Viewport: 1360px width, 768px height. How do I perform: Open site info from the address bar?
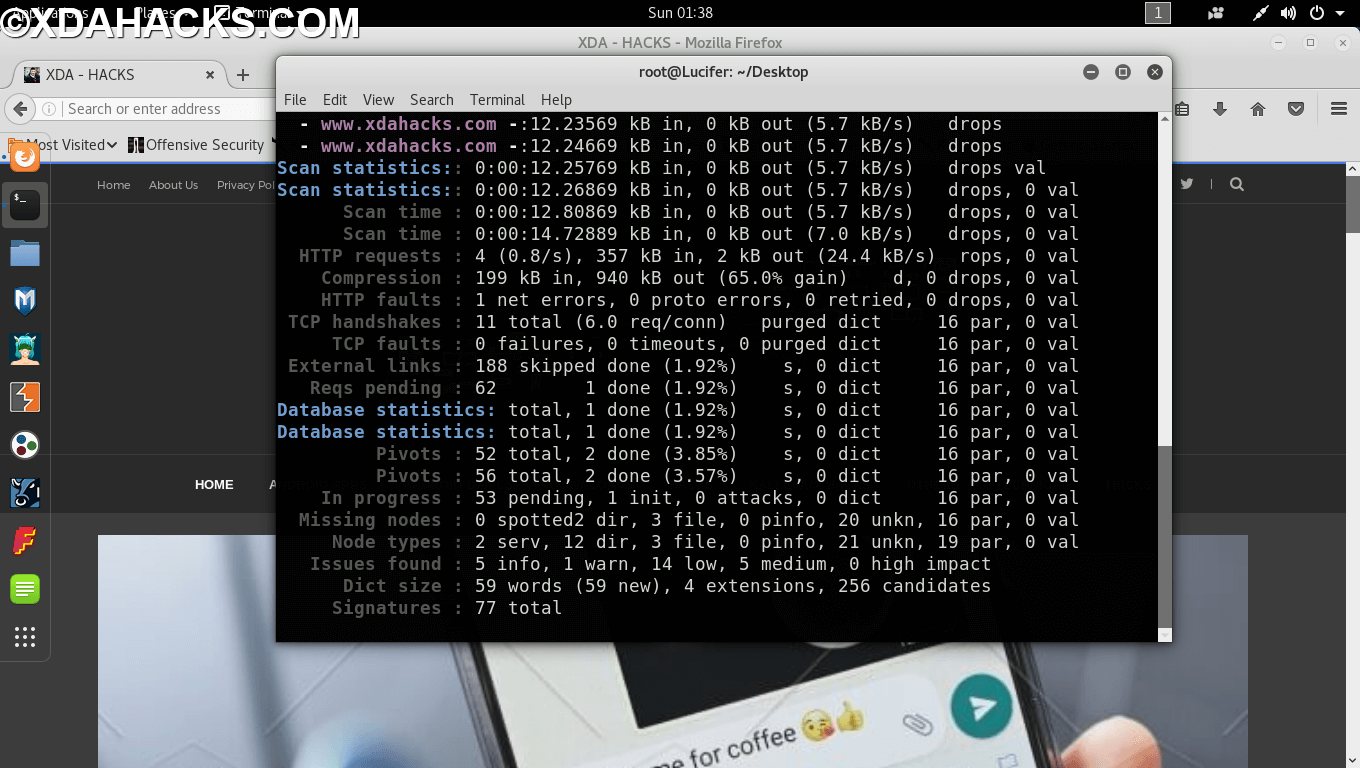(x=47, y=108)
